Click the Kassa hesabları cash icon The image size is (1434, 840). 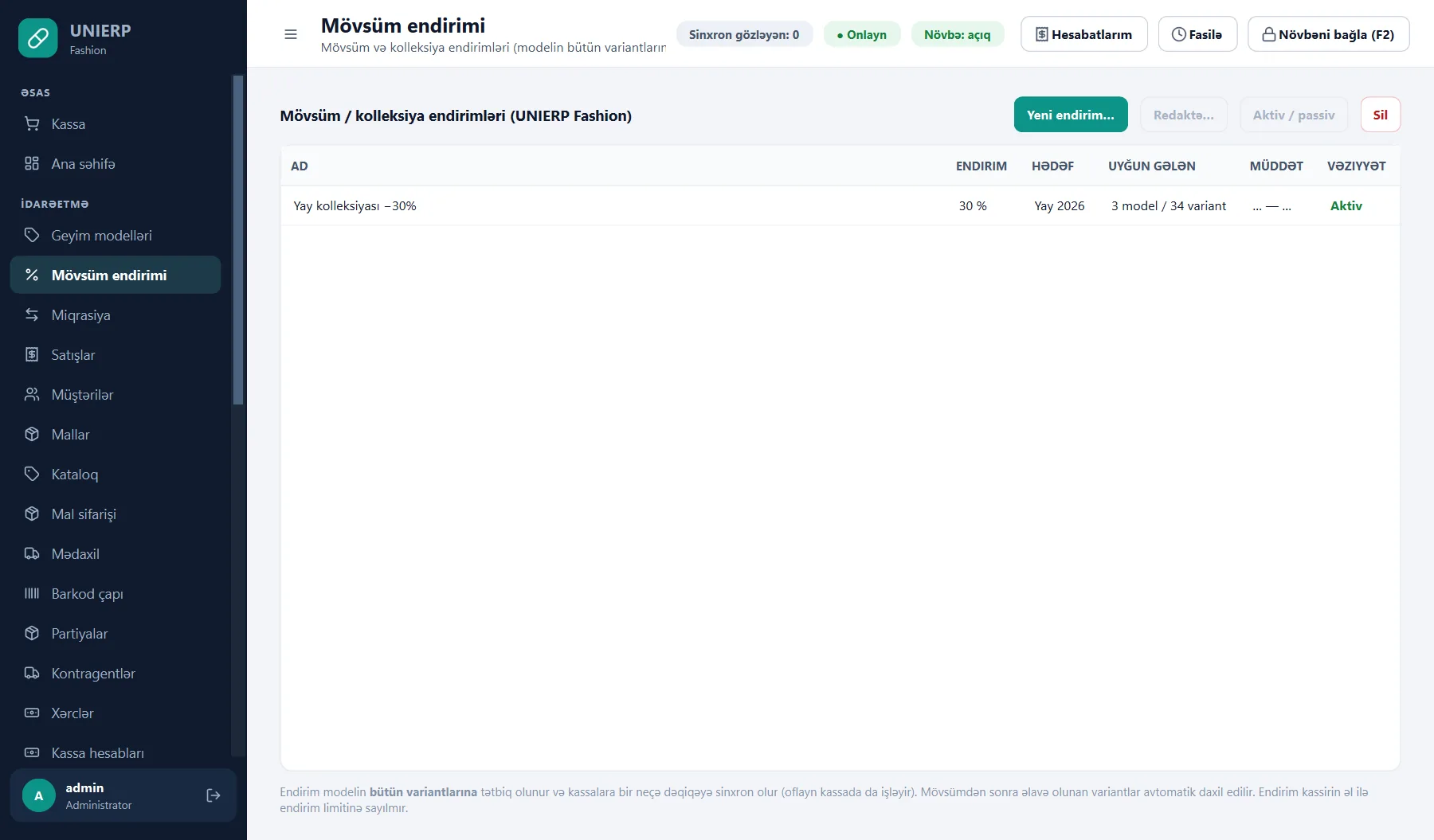(32, 753)
